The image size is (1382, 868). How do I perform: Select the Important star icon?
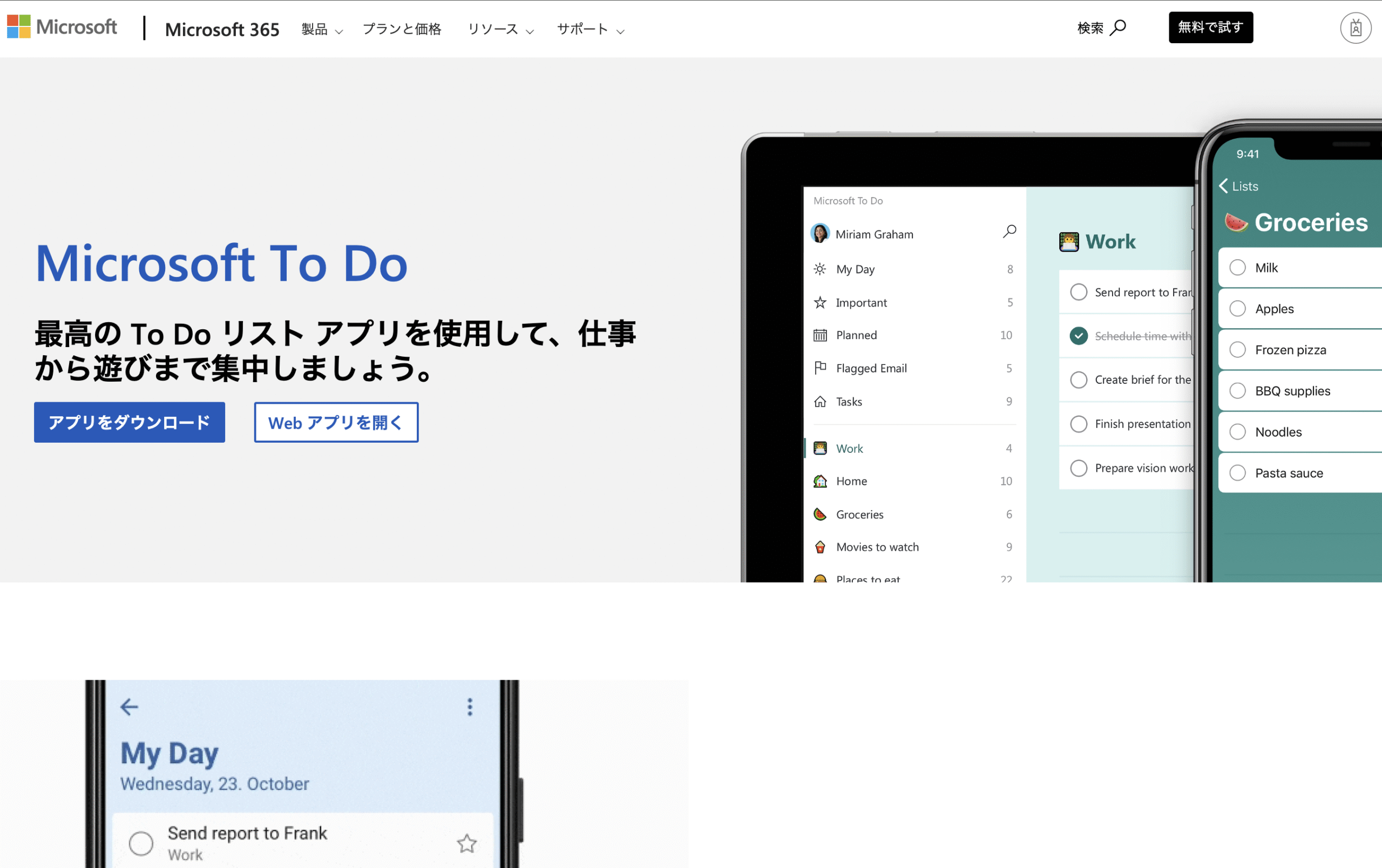[820, 302]
